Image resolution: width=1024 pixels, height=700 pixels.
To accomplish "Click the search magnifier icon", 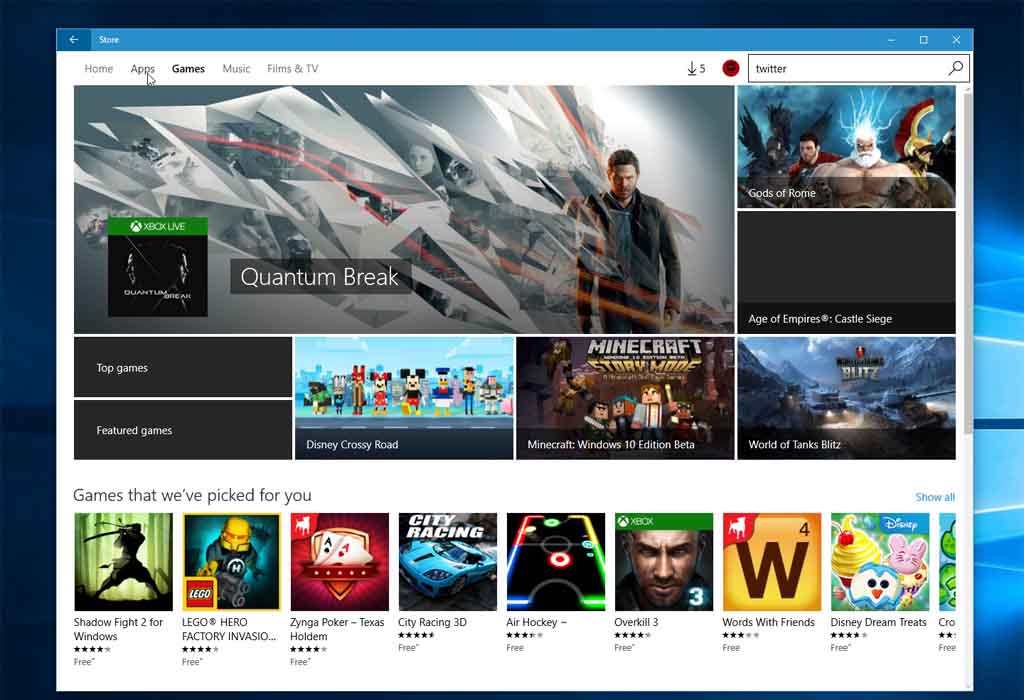I will pyautogui.click(x=955, y=68).
